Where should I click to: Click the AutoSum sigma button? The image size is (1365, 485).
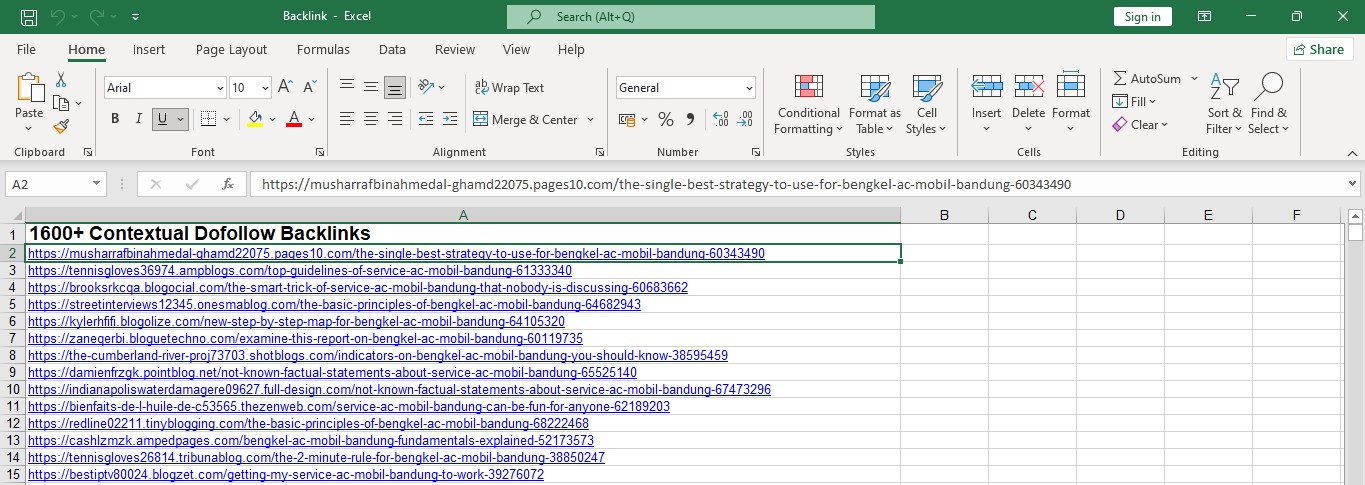pos(1147,78)
